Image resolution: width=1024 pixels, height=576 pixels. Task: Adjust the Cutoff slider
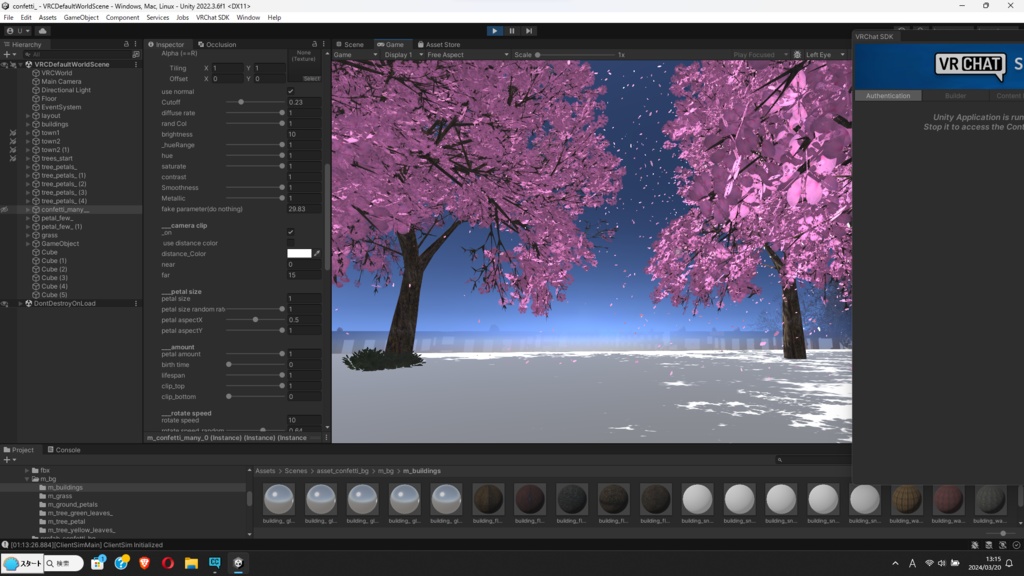255,103
